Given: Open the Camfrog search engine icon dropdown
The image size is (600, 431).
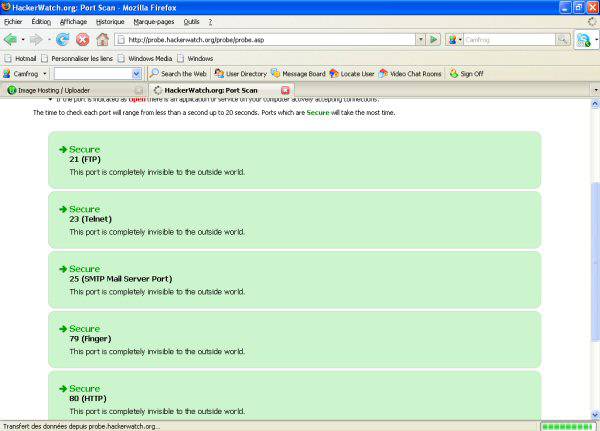Looking at the screenshot, I should [x=455, y=39].
